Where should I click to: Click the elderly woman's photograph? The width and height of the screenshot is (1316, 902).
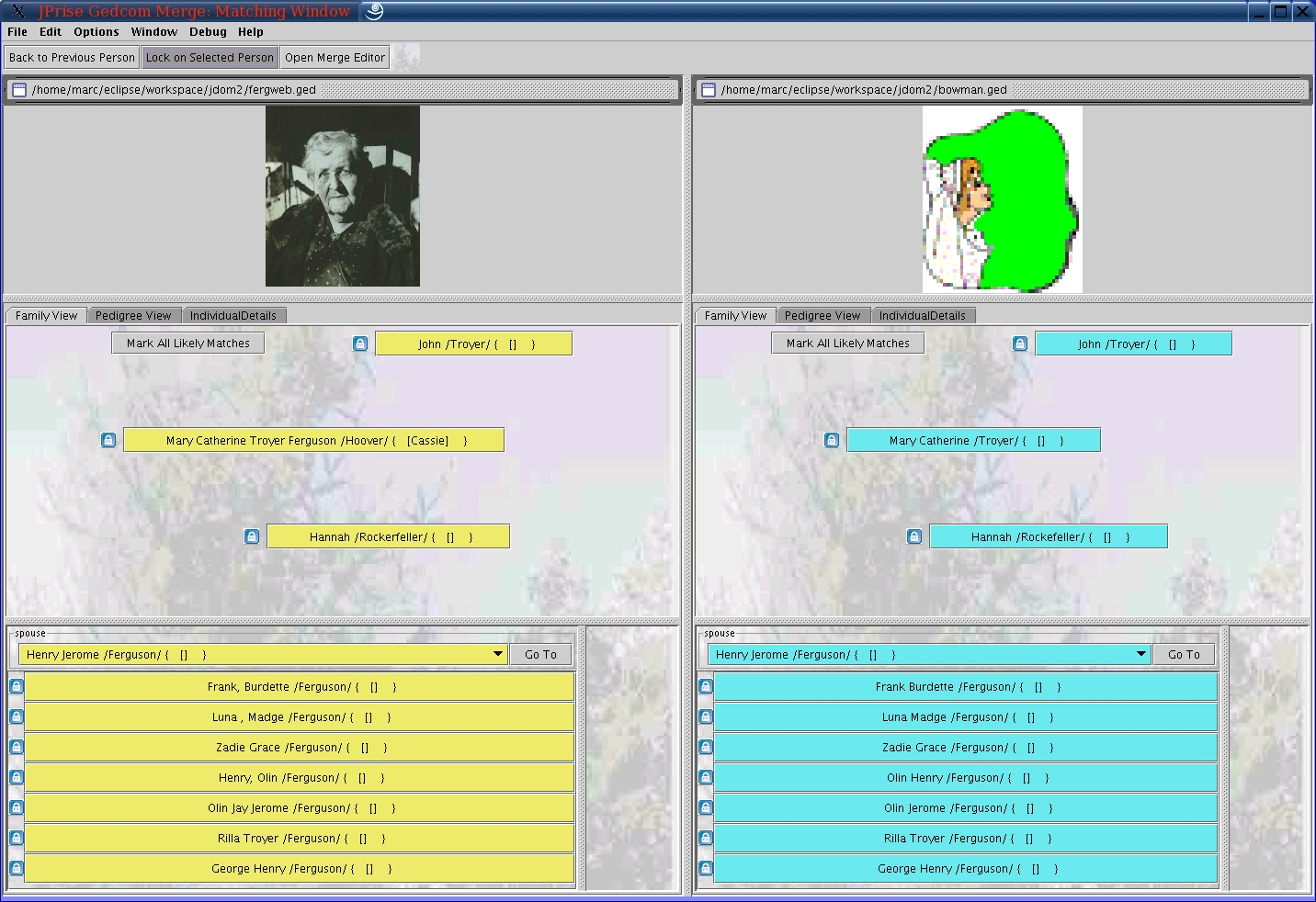click(343, 196)
